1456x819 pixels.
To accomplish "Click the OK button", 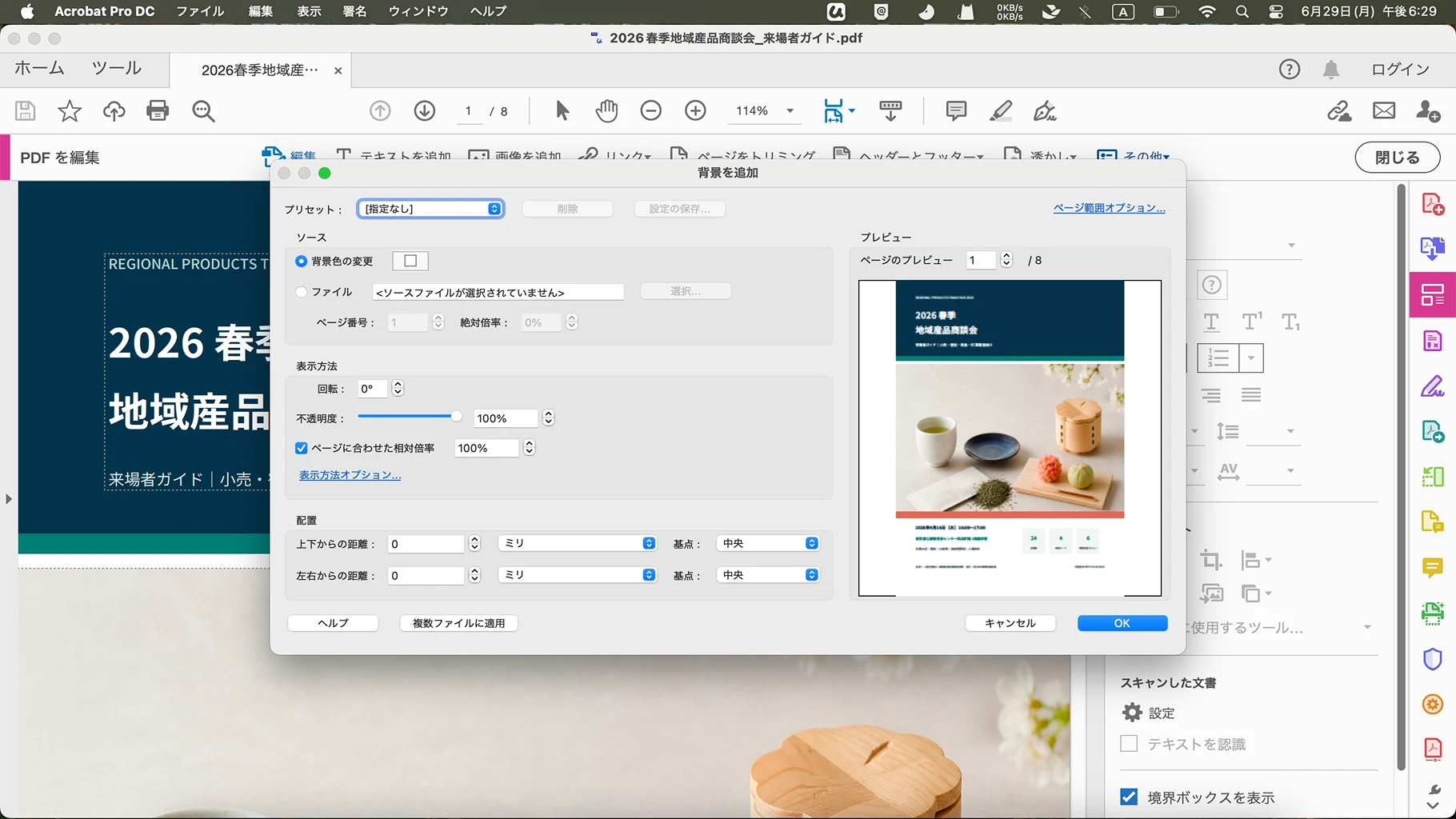I will [x=1122, y=623].
